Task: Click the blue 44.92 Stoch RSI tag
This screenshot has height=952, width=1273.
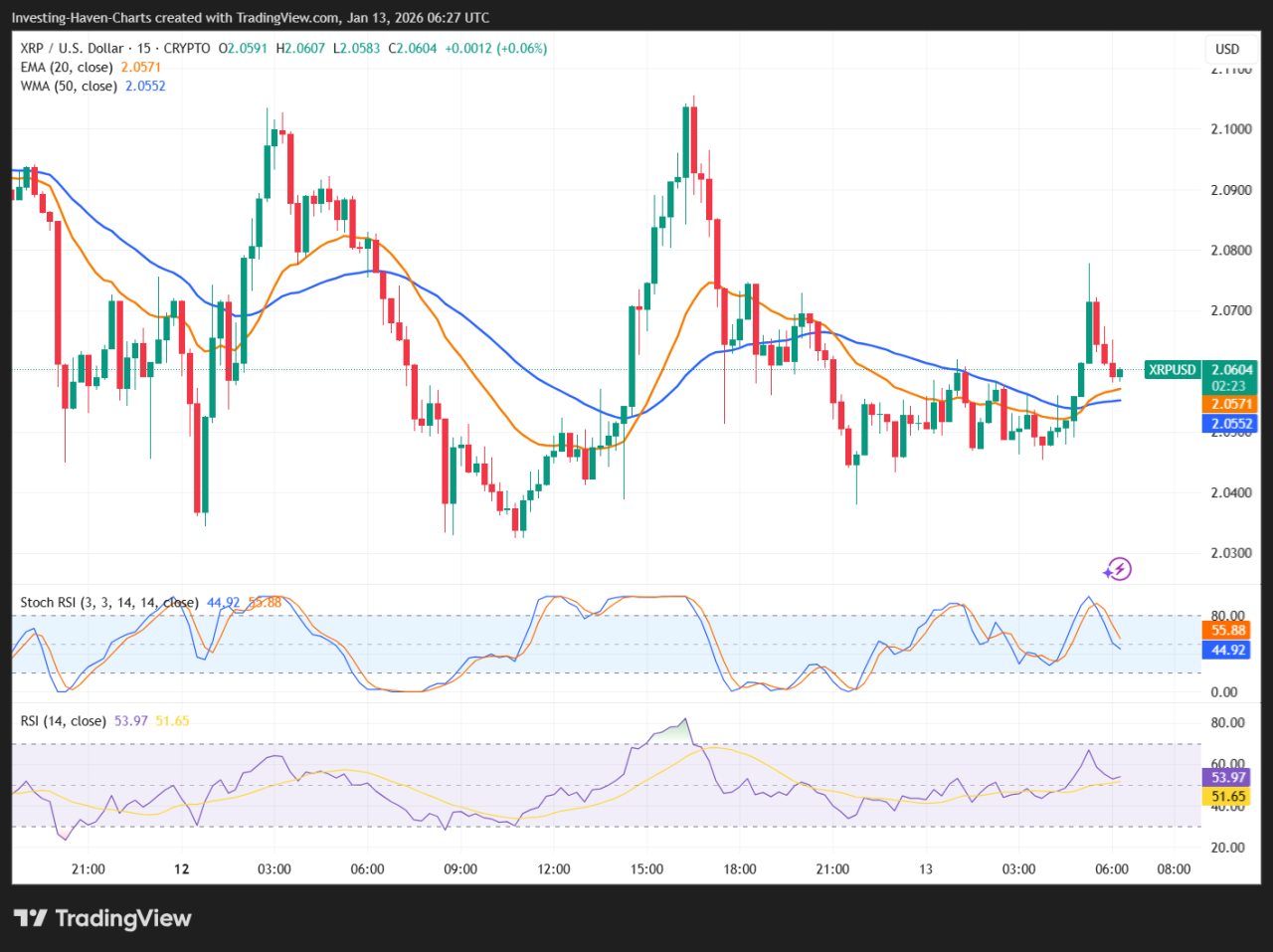Action: click(x=1228, y=651)
